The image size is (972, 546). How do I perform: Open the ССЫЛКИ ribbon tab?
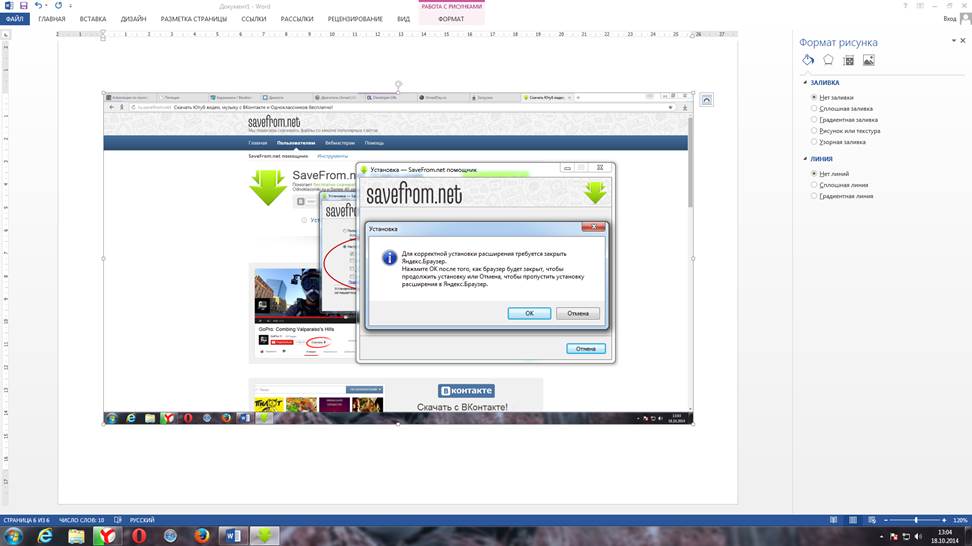point(254,19)
